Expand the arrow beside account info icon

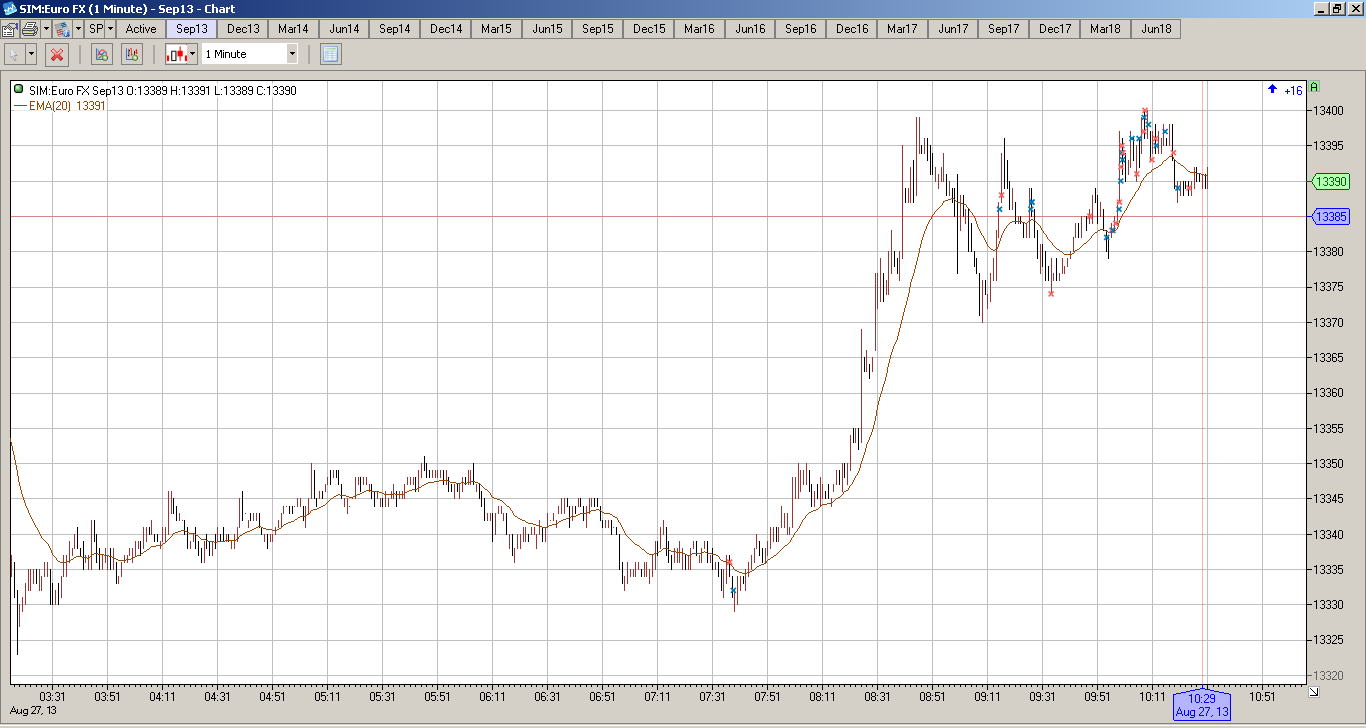[78, 29]
